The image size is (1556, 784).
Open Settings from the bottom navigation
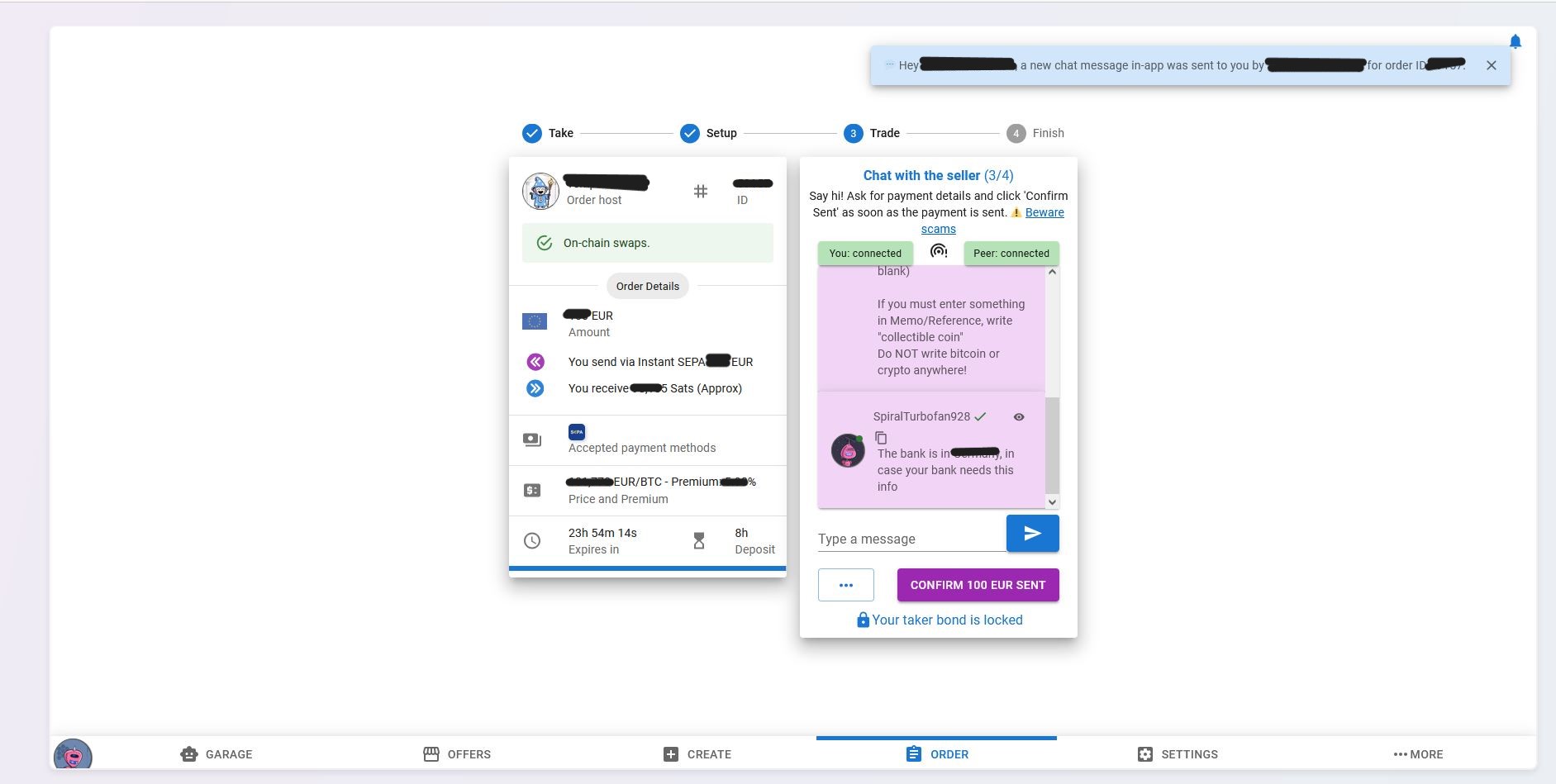click(x=1179, y=753)
